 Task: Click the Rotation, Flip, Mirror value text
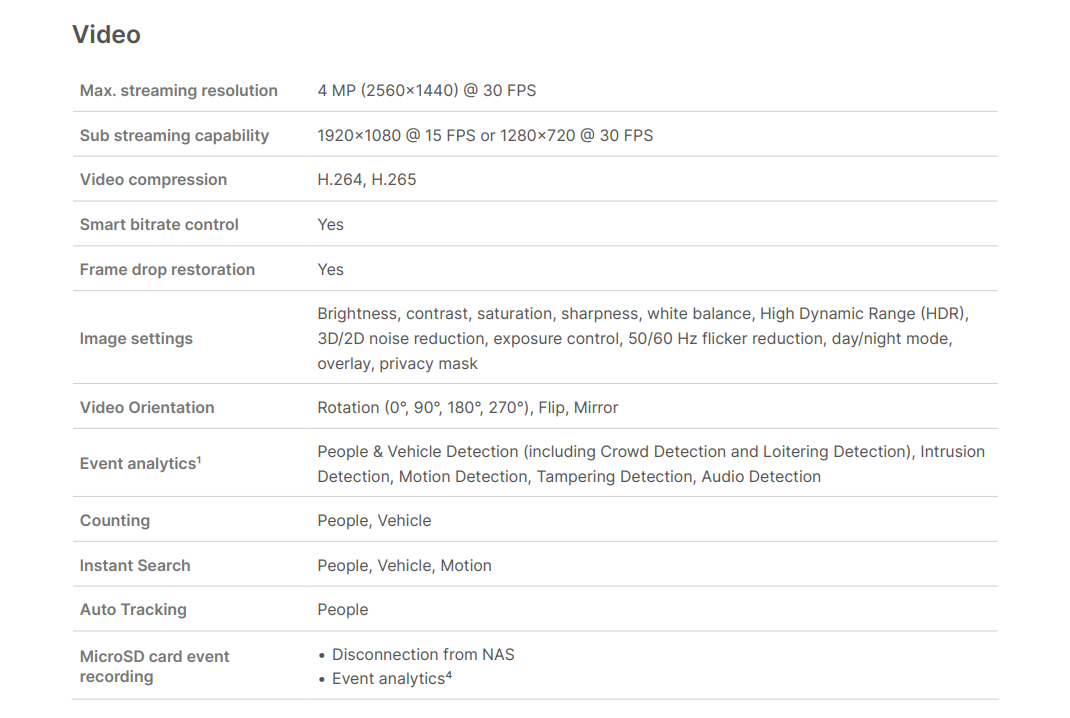(468, 408)
